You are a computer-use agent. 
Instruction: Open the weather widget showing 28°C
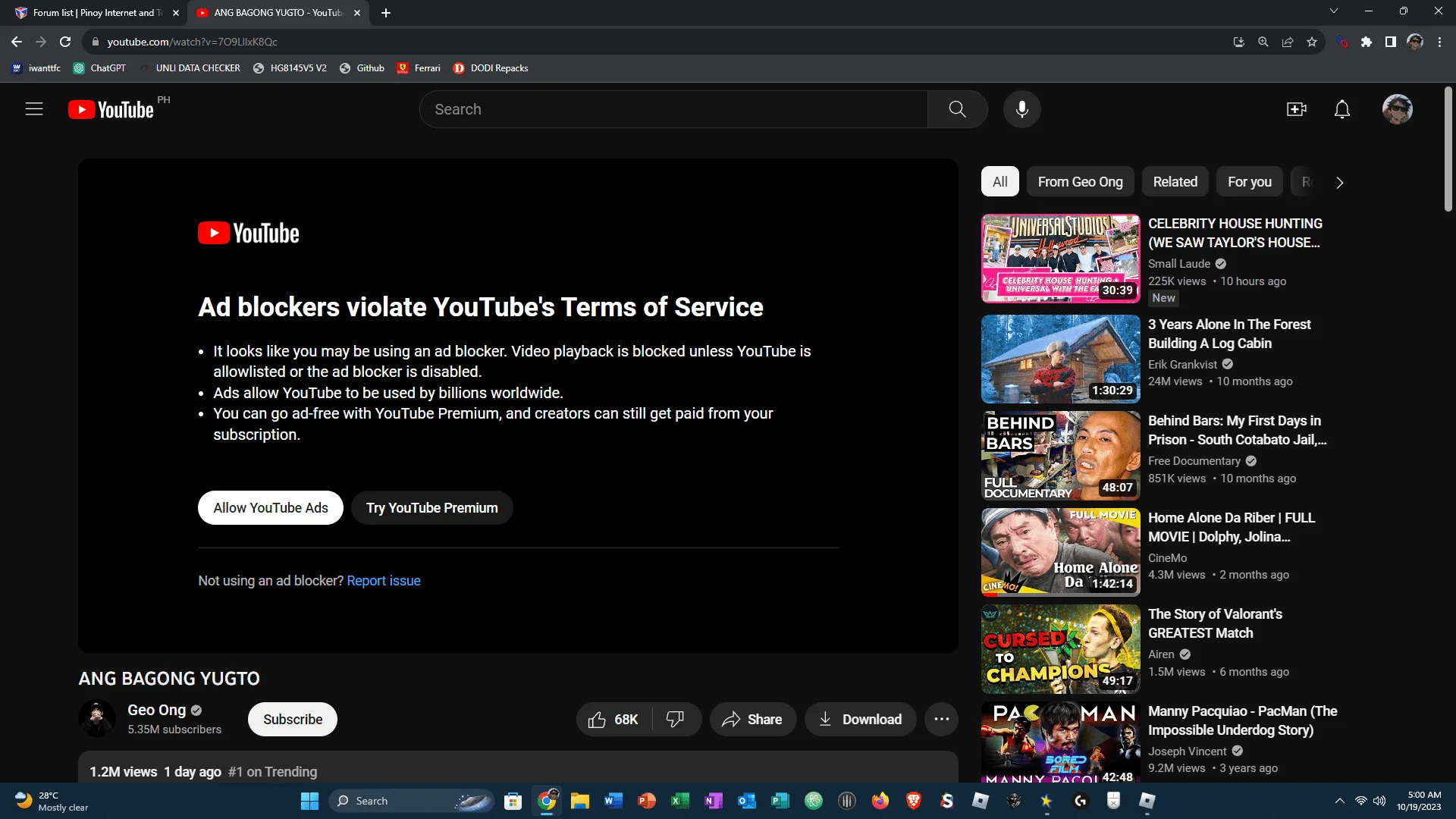52,801
